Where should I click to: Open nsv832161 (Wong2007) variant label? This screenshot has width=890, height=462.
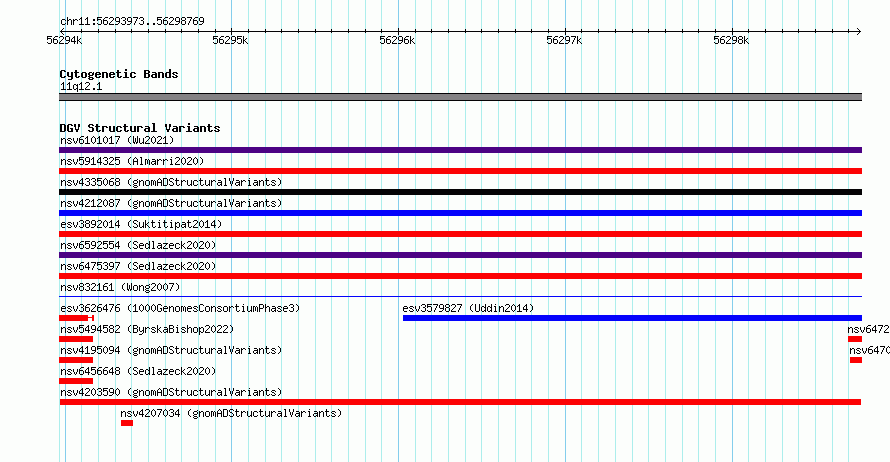120,287
